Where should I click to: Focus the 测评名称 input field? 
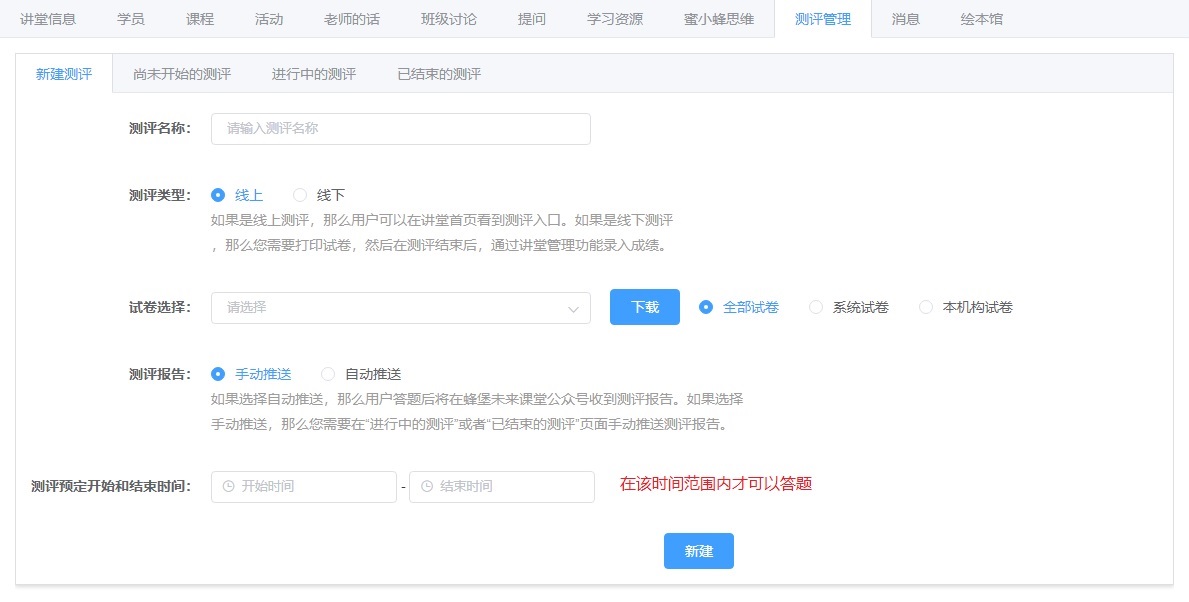400,129
